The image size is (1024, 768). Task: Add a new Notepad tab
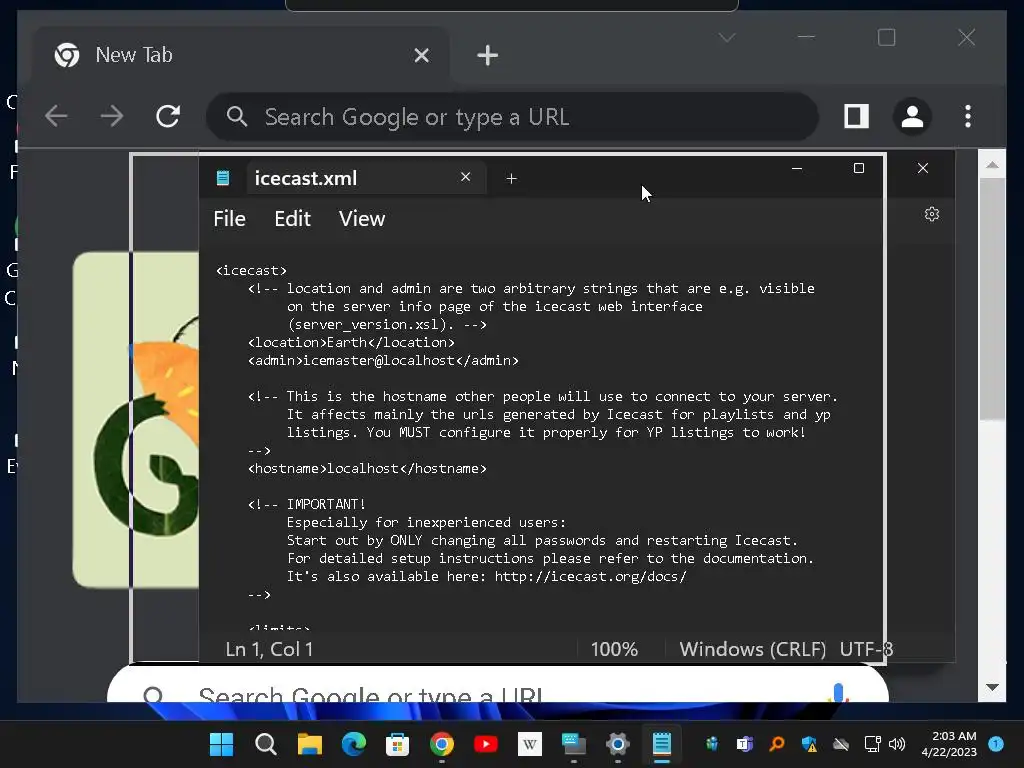click(x=511, y=178)
